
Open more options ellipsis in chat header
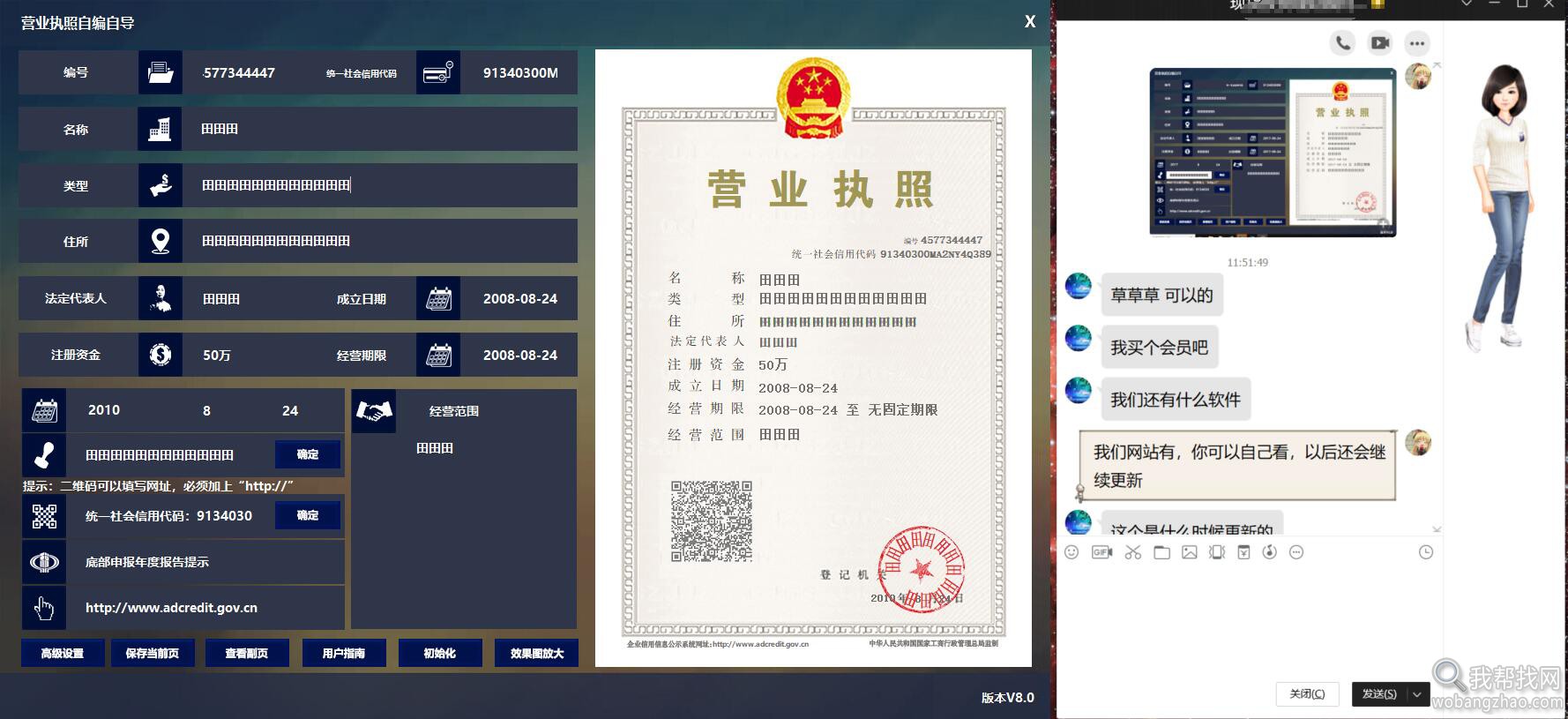(1416, 42)
